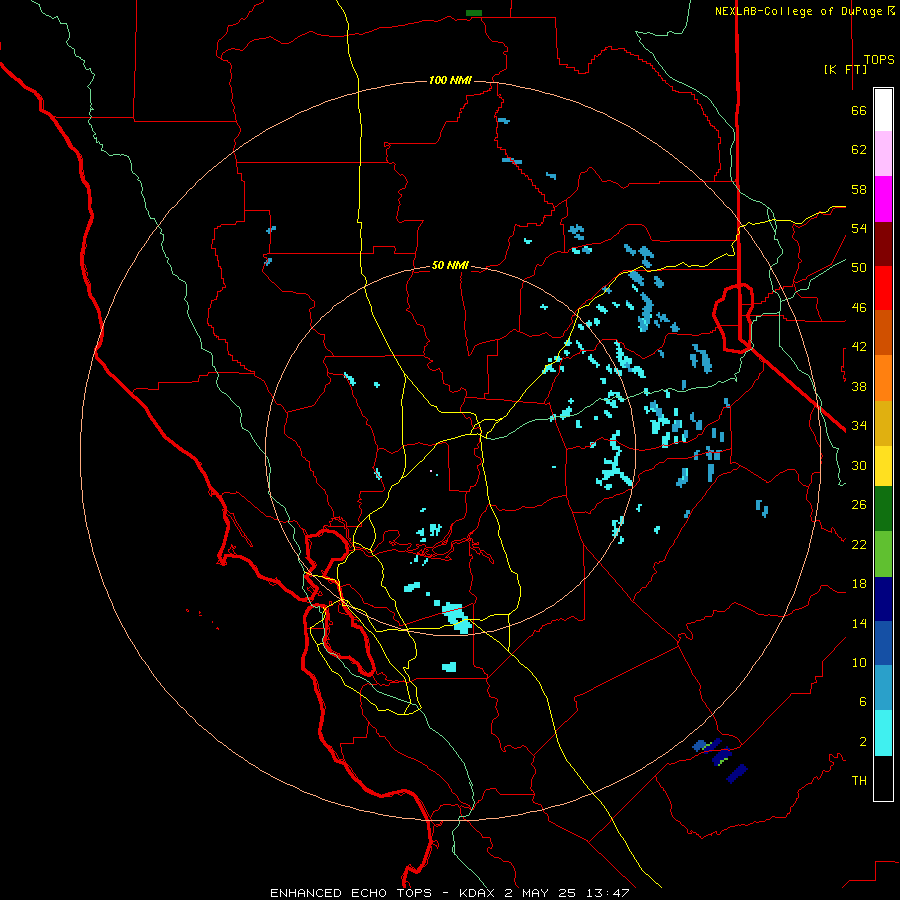900x900 pixels.
Task: Click the 22 value on the scale
Action: [859, 544]
